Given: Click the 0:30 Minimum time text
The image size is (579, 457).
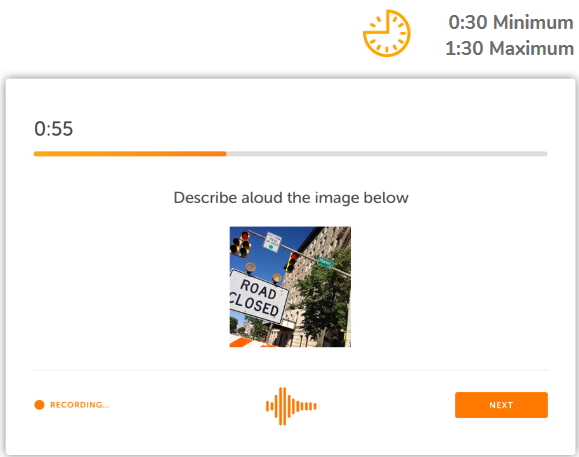Looking at the screenshot, I should pyautogui.click(x=511, y=23).
